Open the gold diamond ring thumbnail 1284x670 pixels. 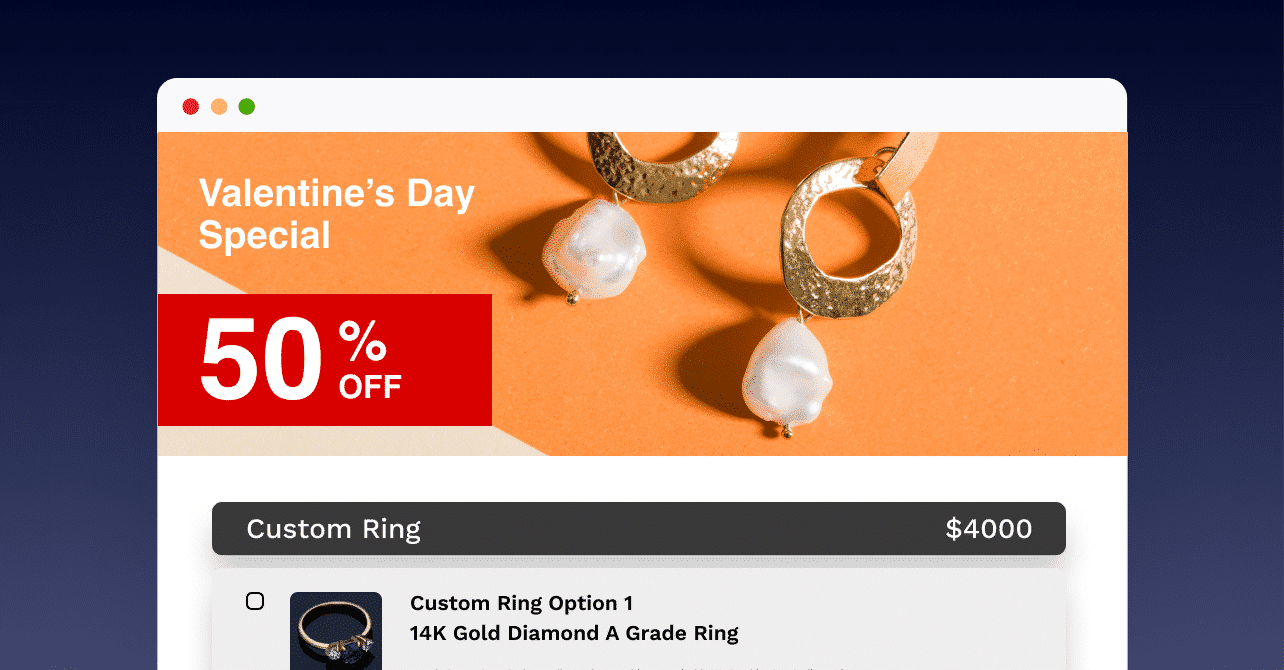click(336, 631)
